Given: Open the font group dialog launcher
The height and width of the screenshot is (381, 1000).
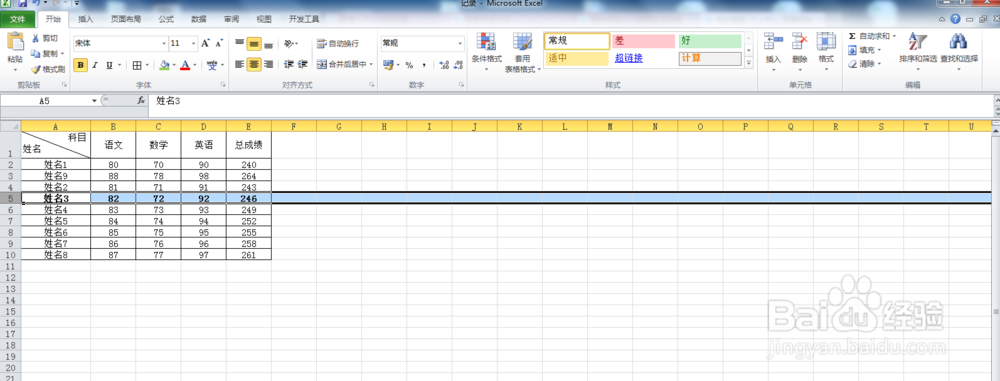Looking at the screenshot, I should tap(223, 85).
